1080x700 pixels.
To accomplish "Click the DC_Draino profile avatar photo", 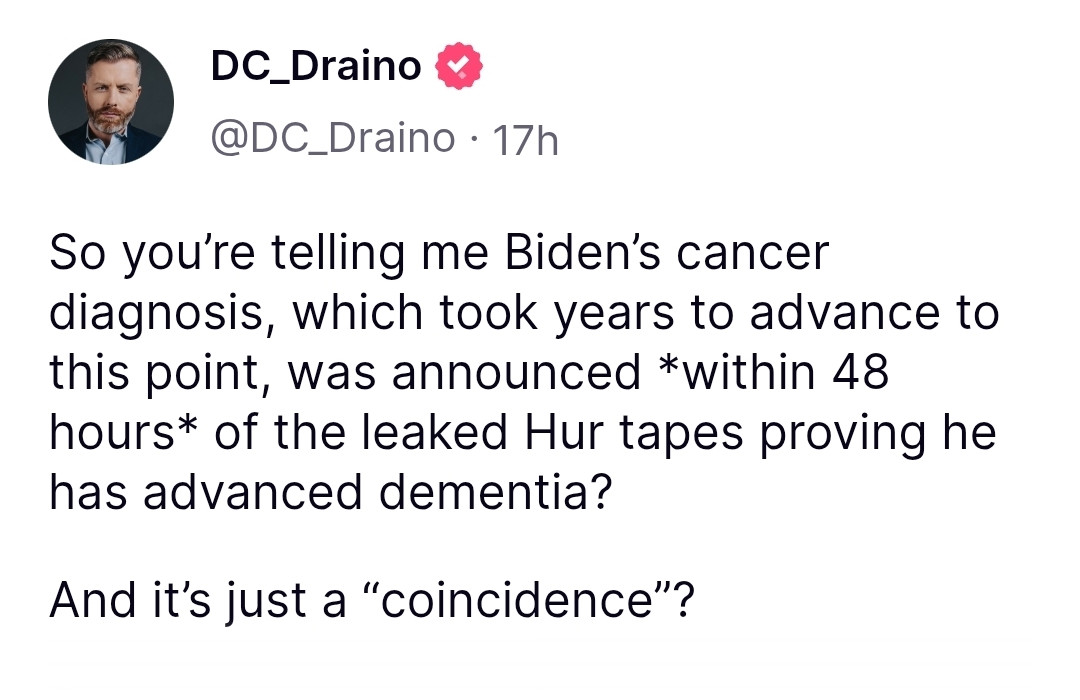I will pos(111,102).
